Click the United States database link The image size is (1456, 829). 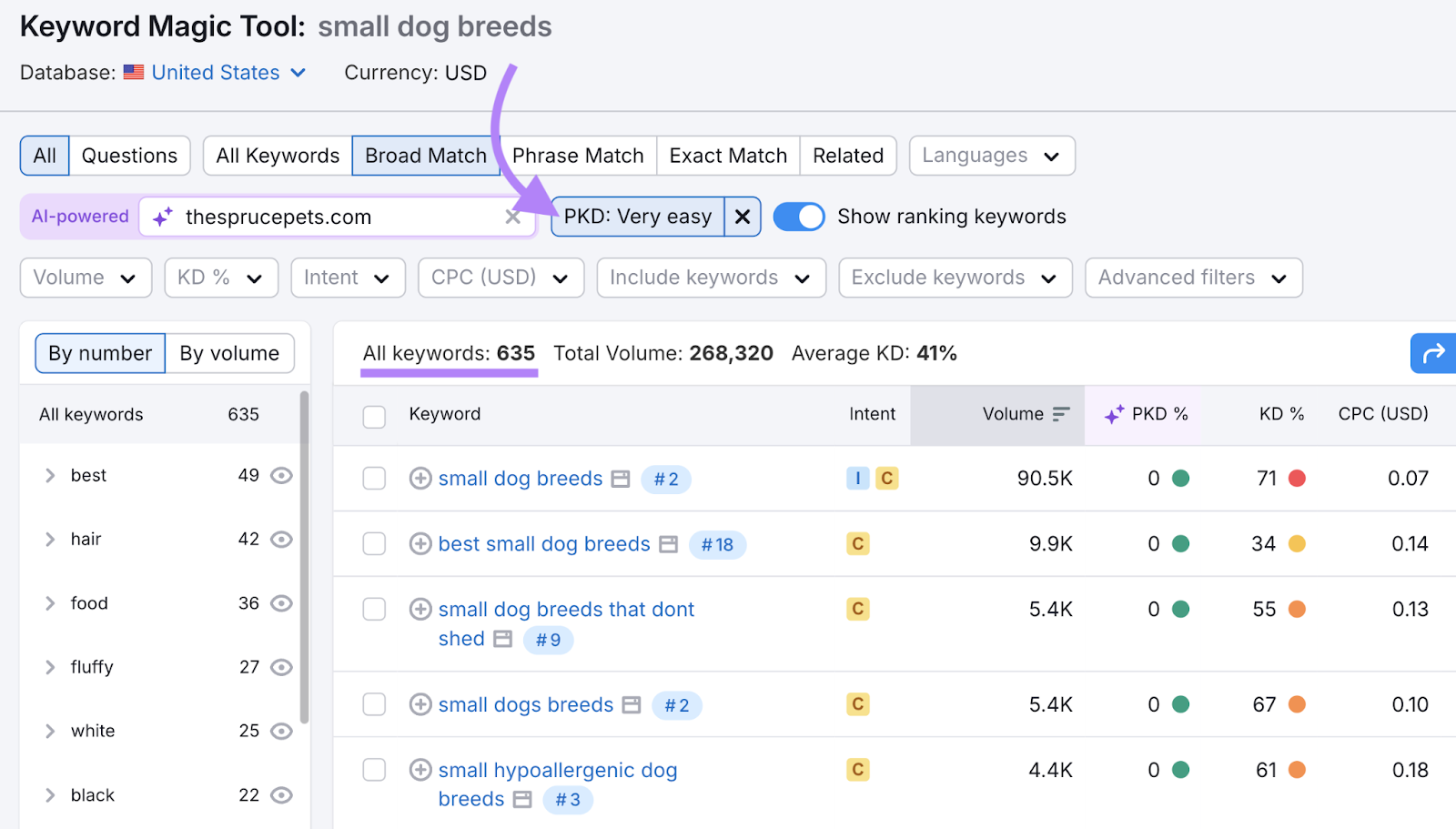[215, 72]
